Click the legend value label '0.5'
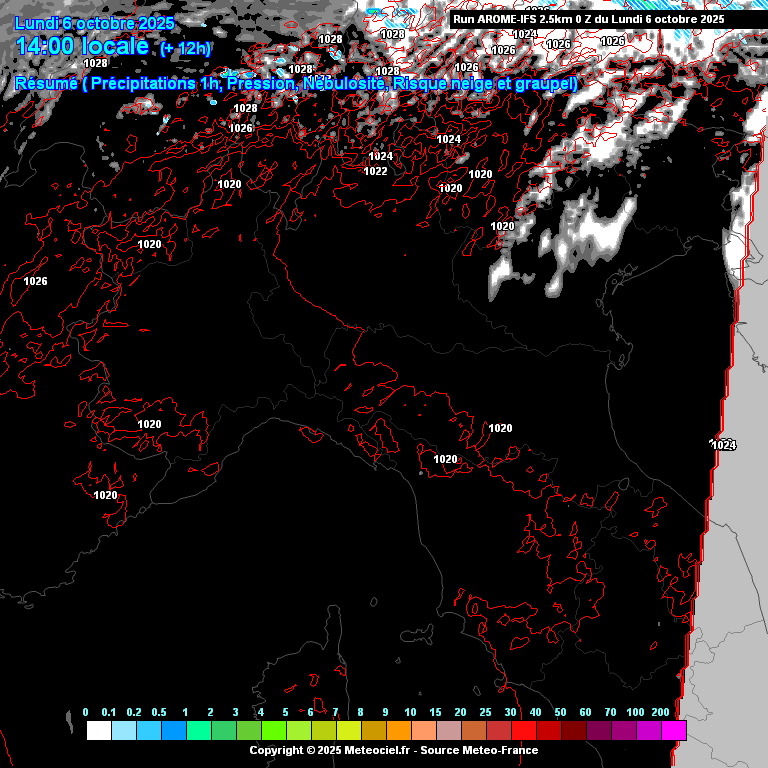 click(x=160, y=712)
